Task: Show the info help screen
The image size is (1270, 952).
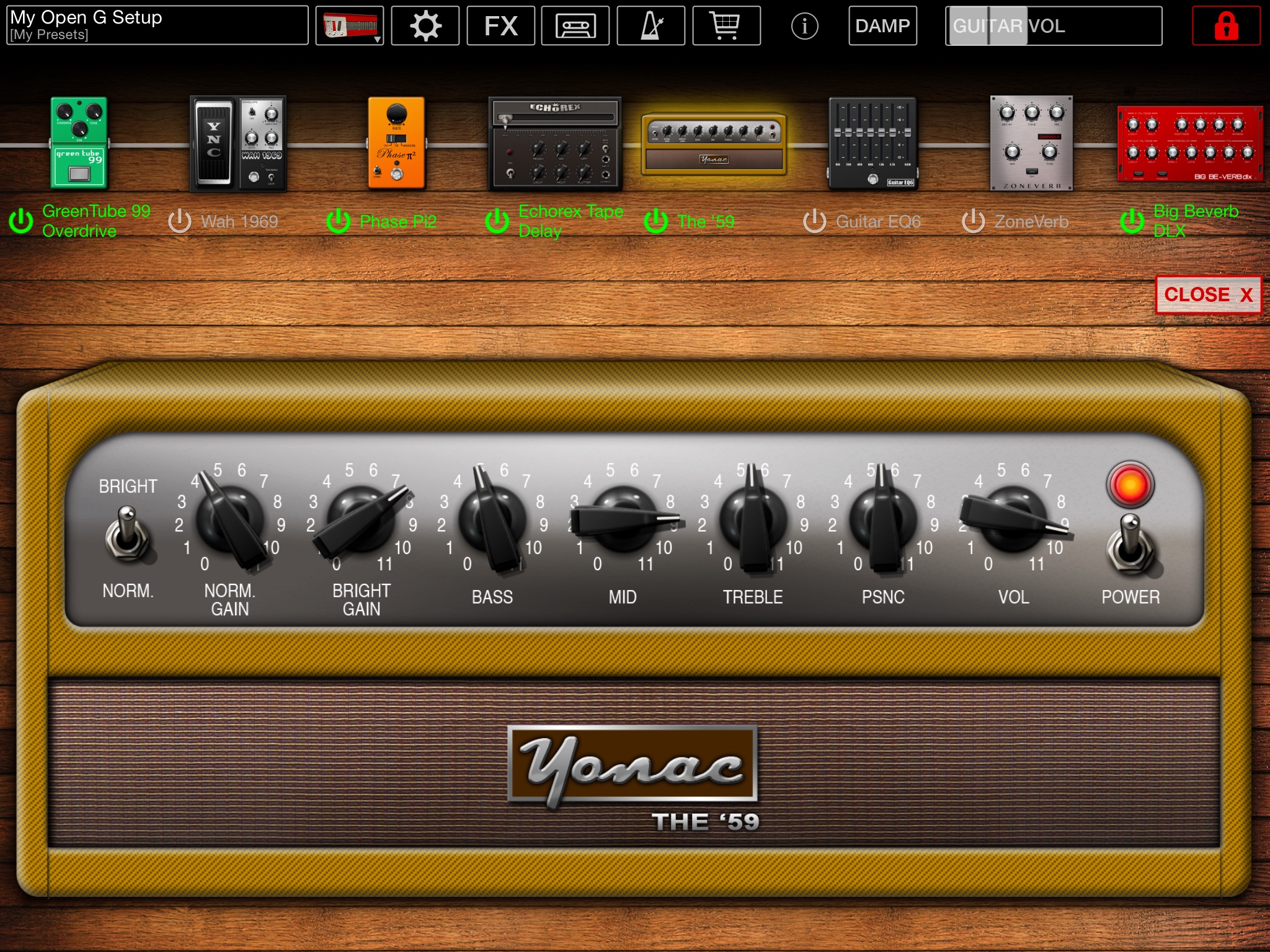Action: point(804,26)
